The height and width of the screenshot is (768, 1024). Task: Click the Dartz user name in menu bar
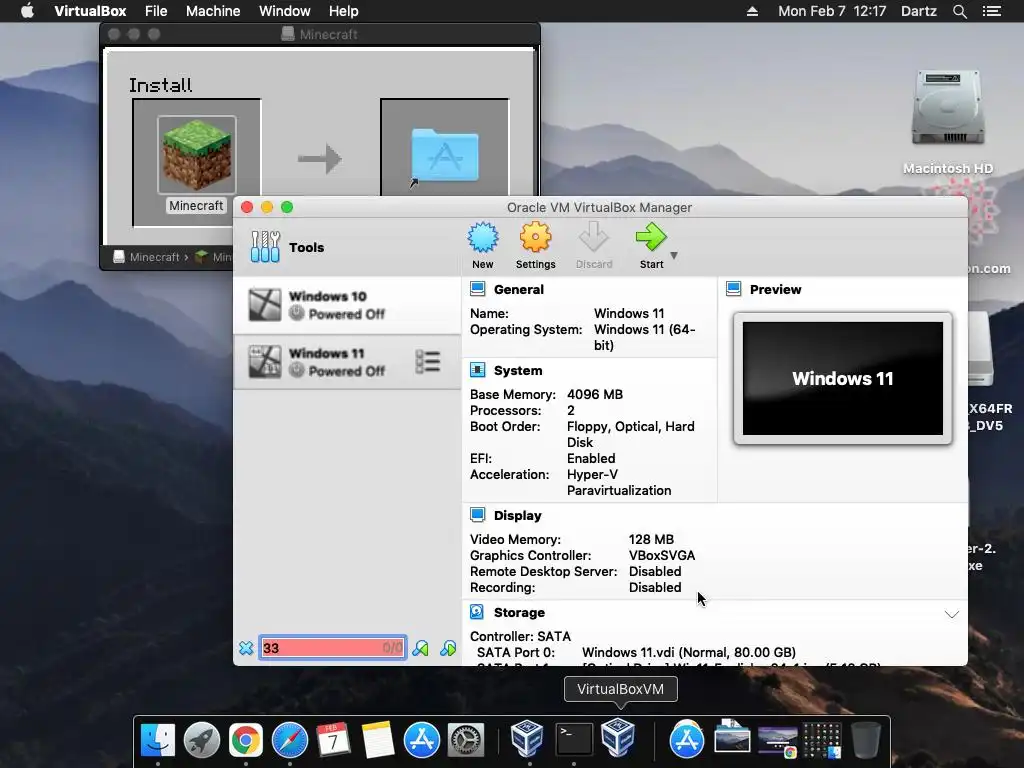point(918,11)
